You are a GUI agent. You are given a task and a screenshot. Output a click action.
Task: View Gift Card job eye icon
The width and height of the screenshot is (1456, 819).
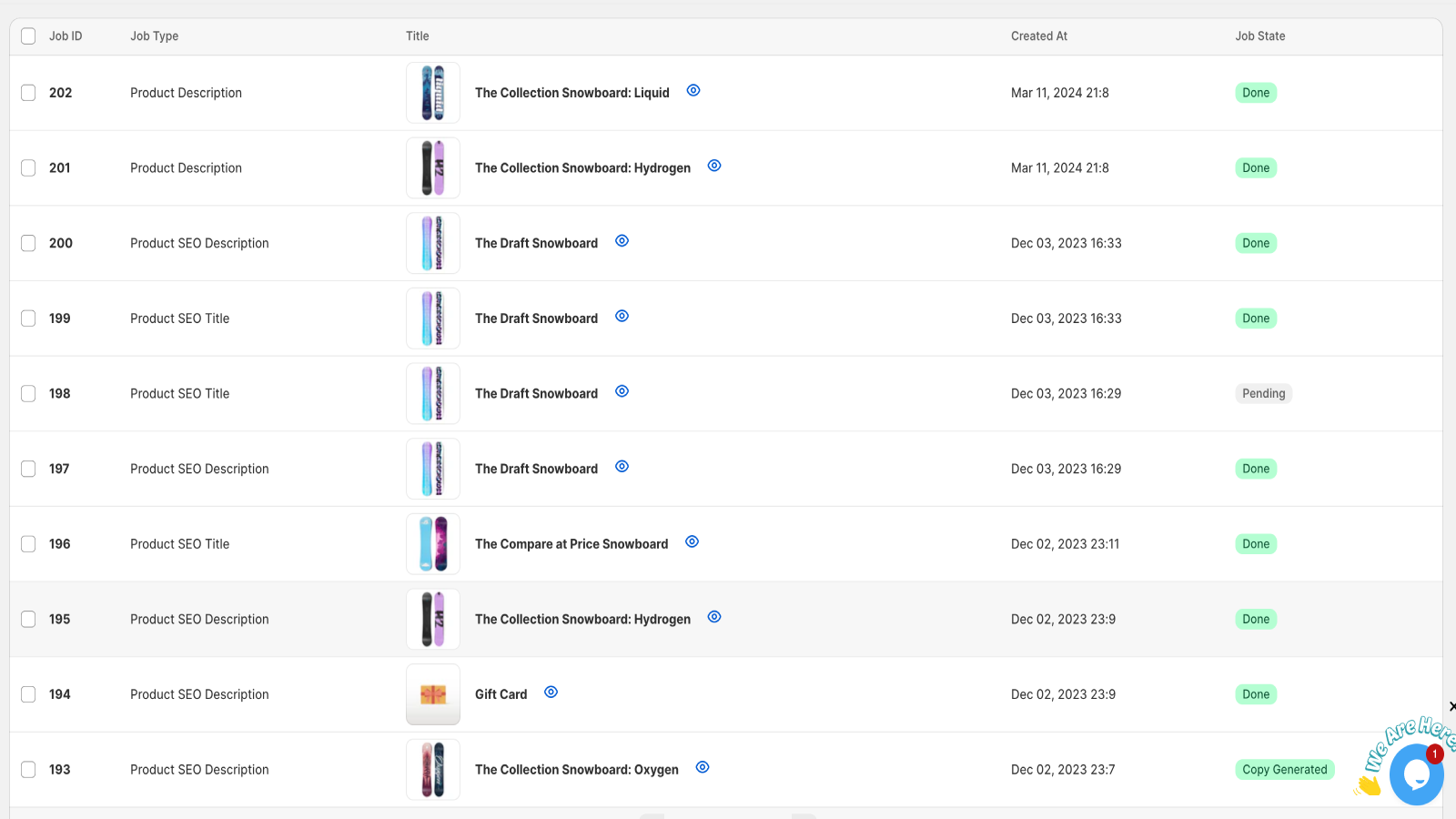(x=551, y=693)
